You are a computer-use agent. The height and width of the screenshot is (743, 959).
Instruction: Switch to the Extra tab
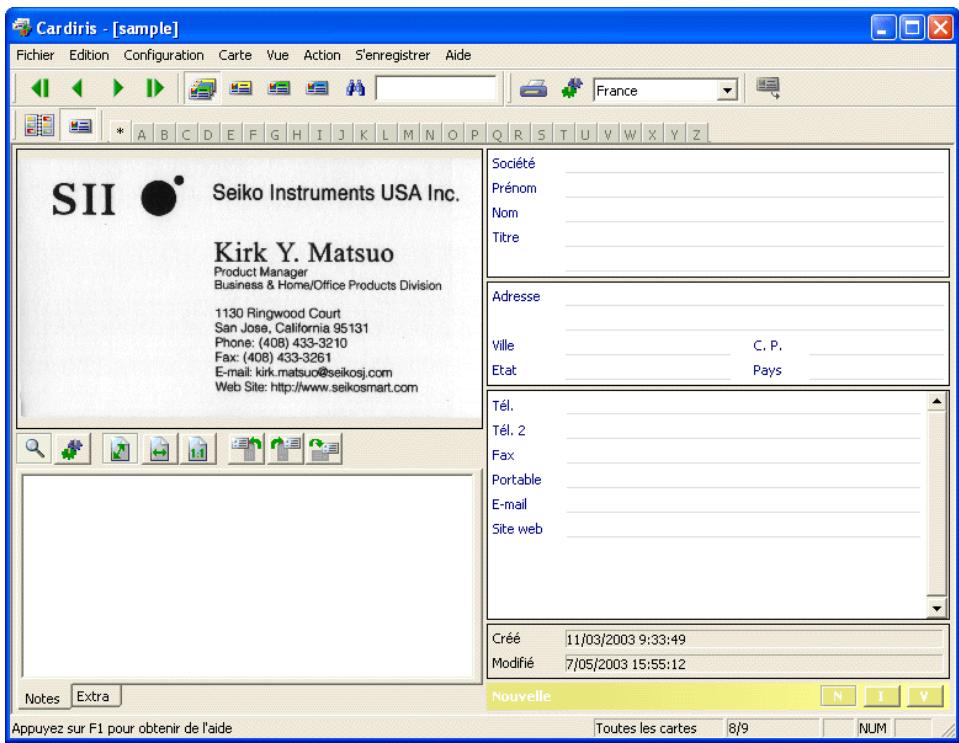pos(94,696)
